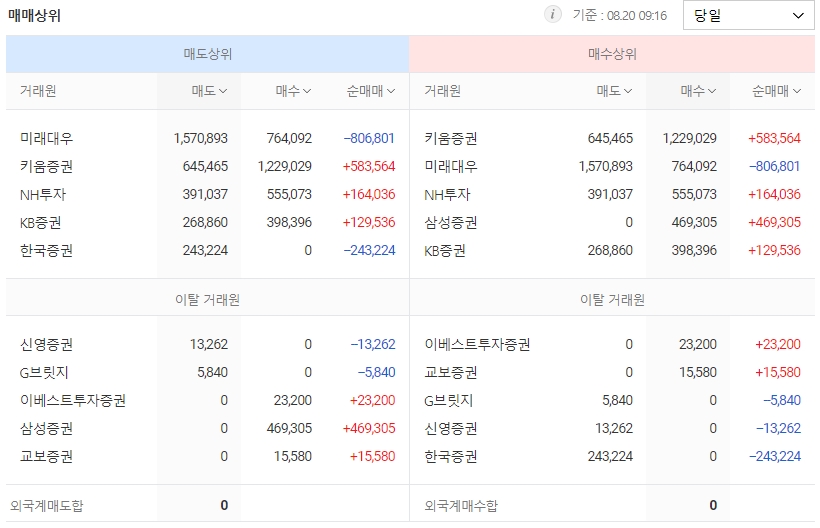Click 한국증권 in right 이탈 거래원 list
Screen dimensions: 820x528
tap(451, 456)
